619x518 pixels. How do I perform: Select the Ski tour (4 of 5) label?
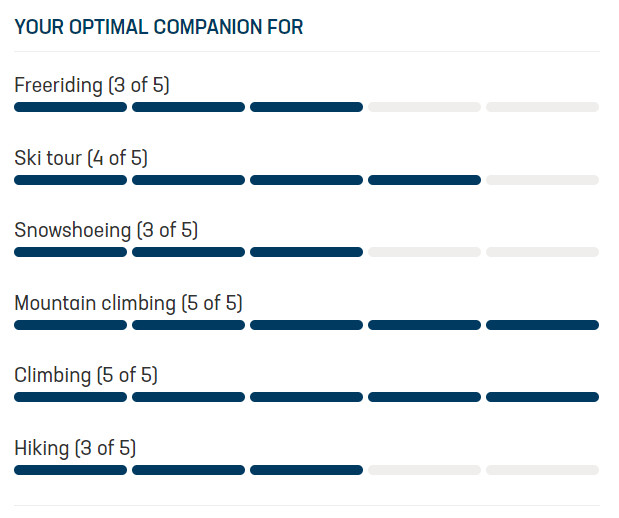[x=81, y=158]
